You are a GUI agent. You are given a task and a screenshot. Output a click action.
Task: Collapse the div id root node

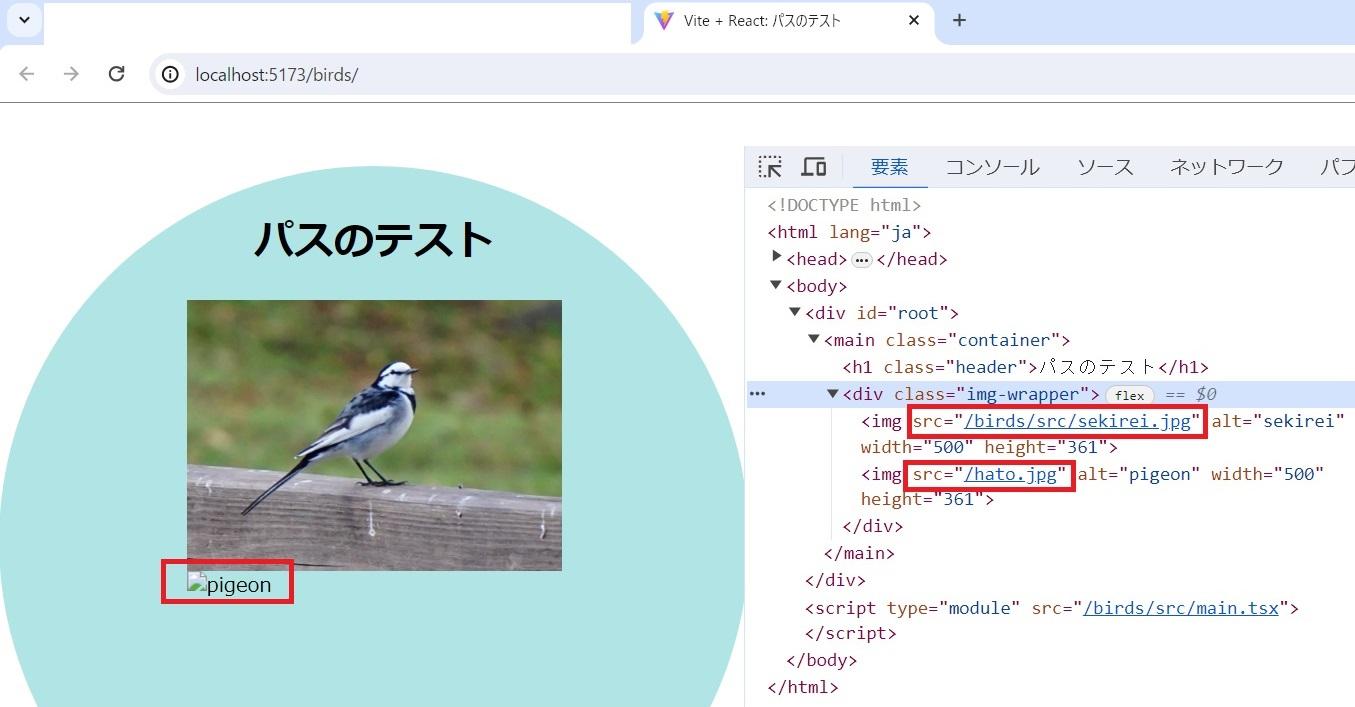tap(794, 312)
